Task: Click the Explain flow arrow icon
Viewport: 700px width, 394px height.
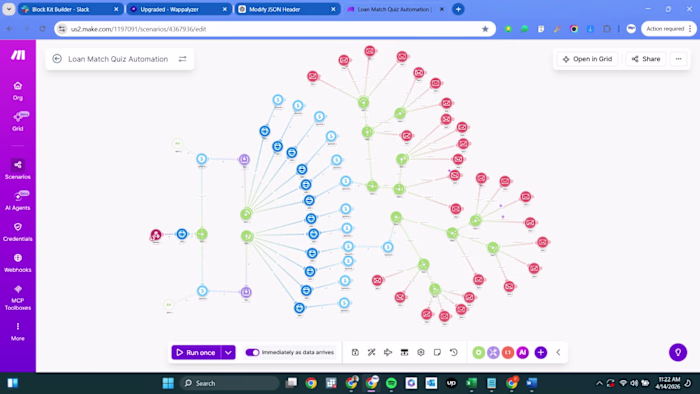Action: pyautogui.click(x=388, y=353)
